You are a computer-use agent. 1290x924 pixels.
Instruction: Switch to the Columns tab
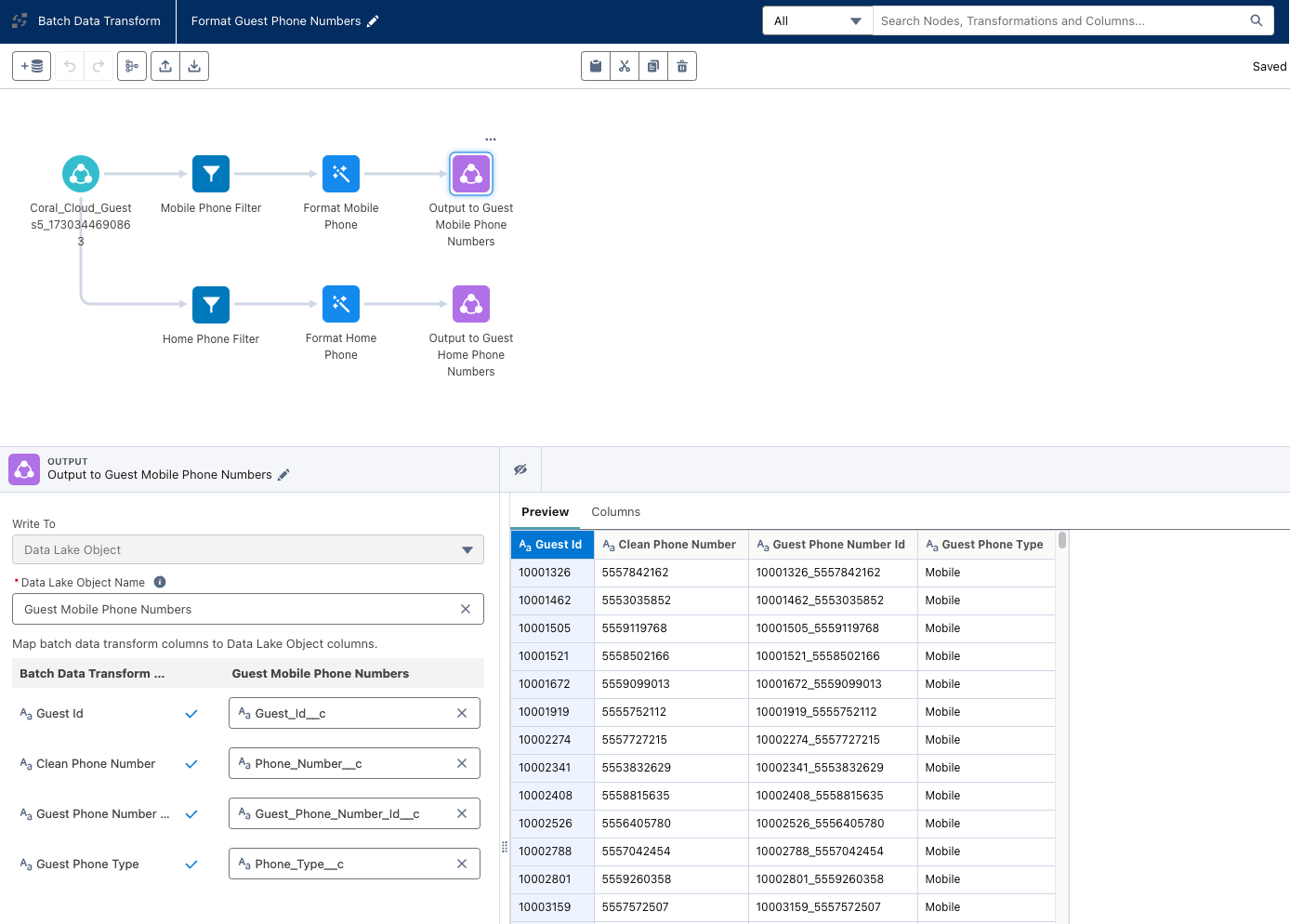(x=615, y=512)
